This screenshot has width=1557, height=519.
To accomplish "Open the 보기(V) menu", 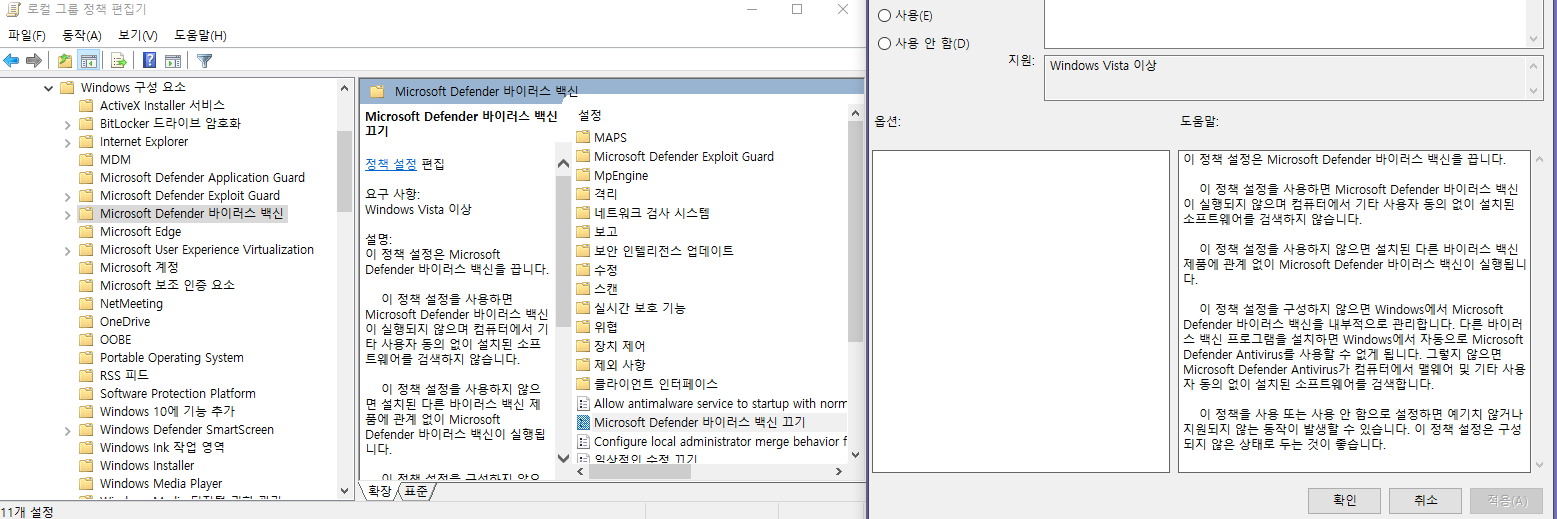I will coord(138,36).
